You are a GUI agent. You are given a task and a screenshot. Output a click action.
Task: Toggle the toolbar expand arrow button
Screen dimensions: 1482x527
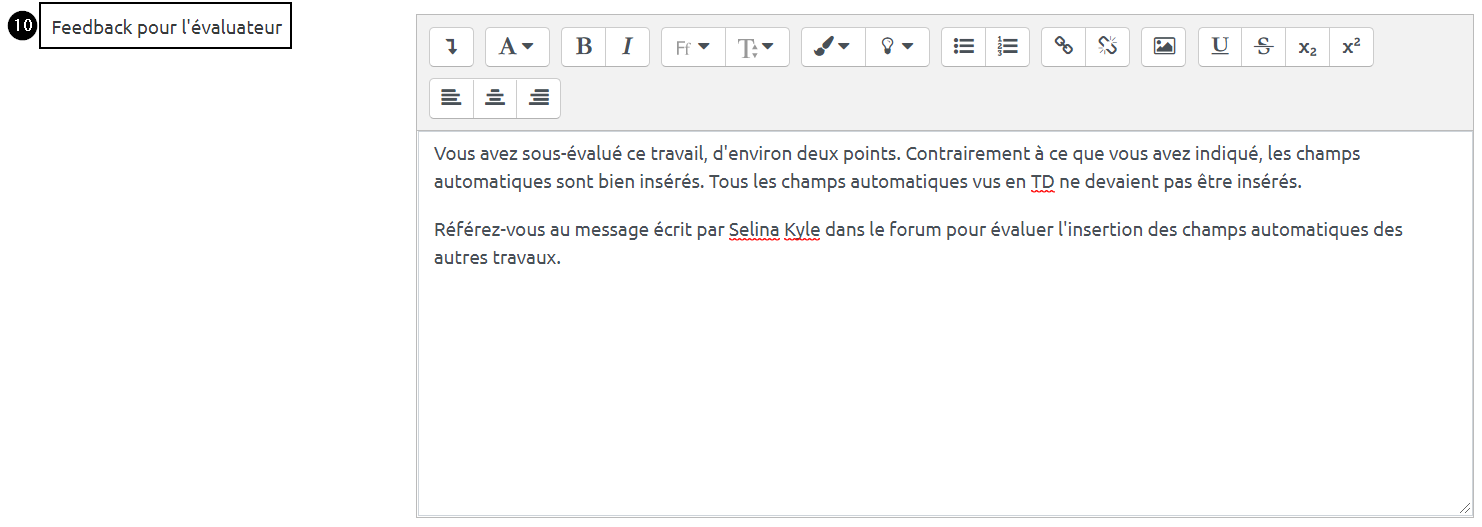coord(451,47)
